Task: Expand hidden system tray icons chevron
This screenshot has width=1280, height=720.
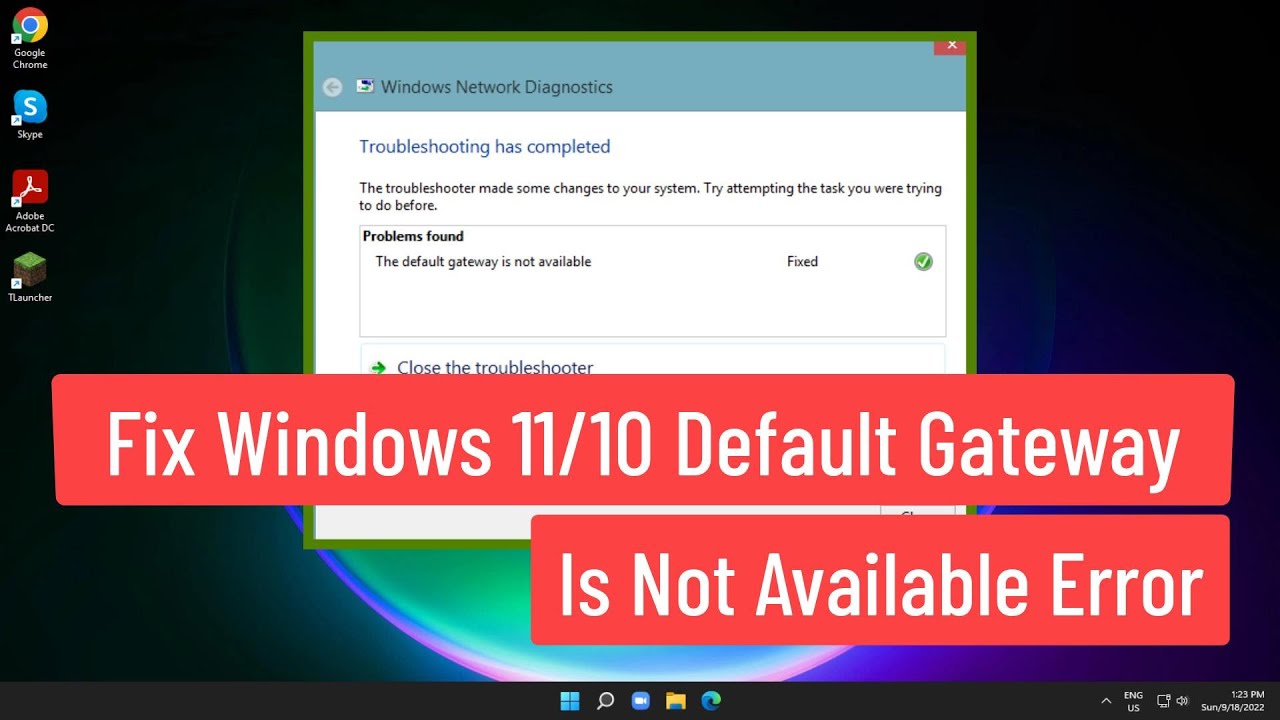Action: pyautogui.click(x=1106, y=701)
